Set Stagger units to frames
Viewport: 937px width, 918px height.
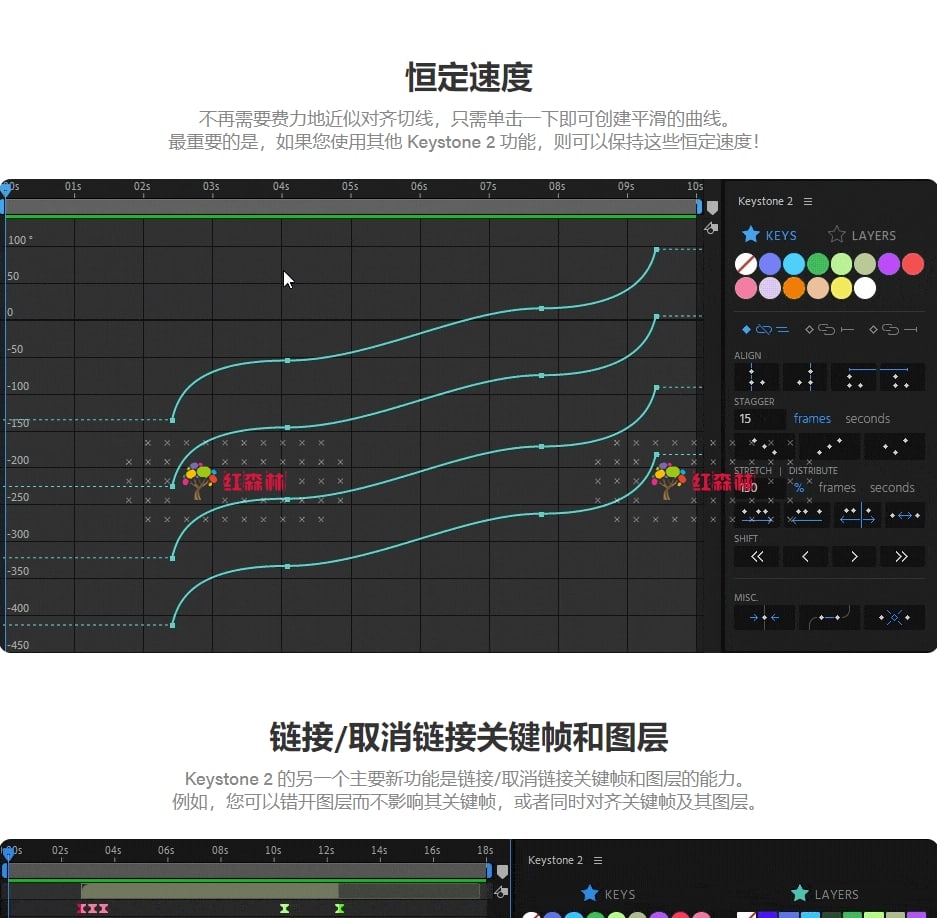(812, 419)
